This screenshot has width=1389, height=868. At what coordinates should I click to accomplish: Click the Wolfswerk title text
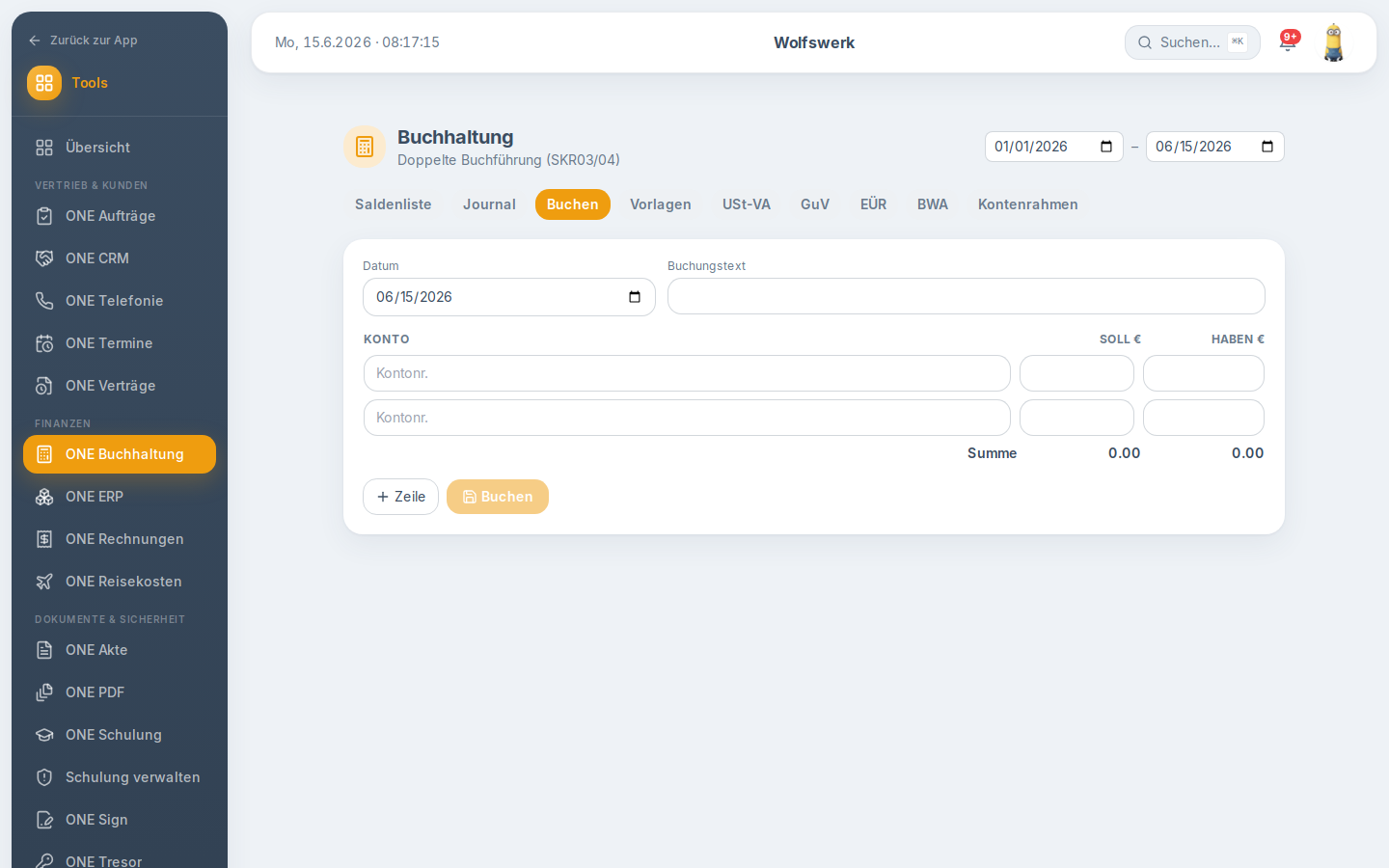point(814,42)
